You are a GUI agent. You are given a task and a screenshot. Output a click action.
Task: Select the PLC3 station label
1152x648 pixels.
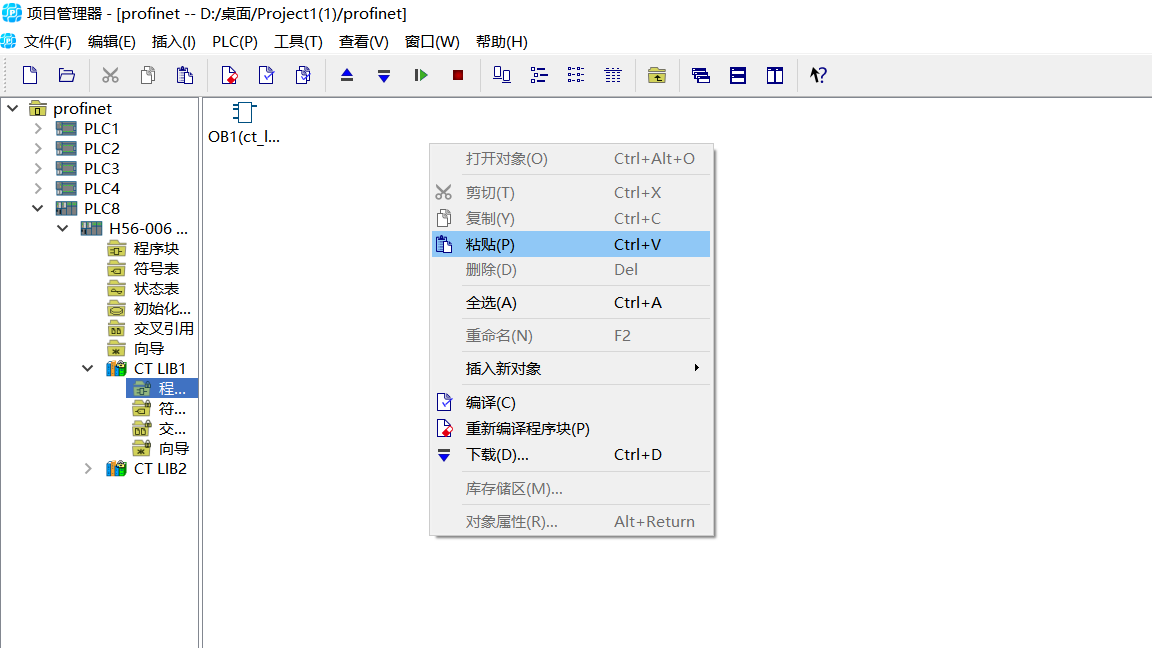coord(101,168)
